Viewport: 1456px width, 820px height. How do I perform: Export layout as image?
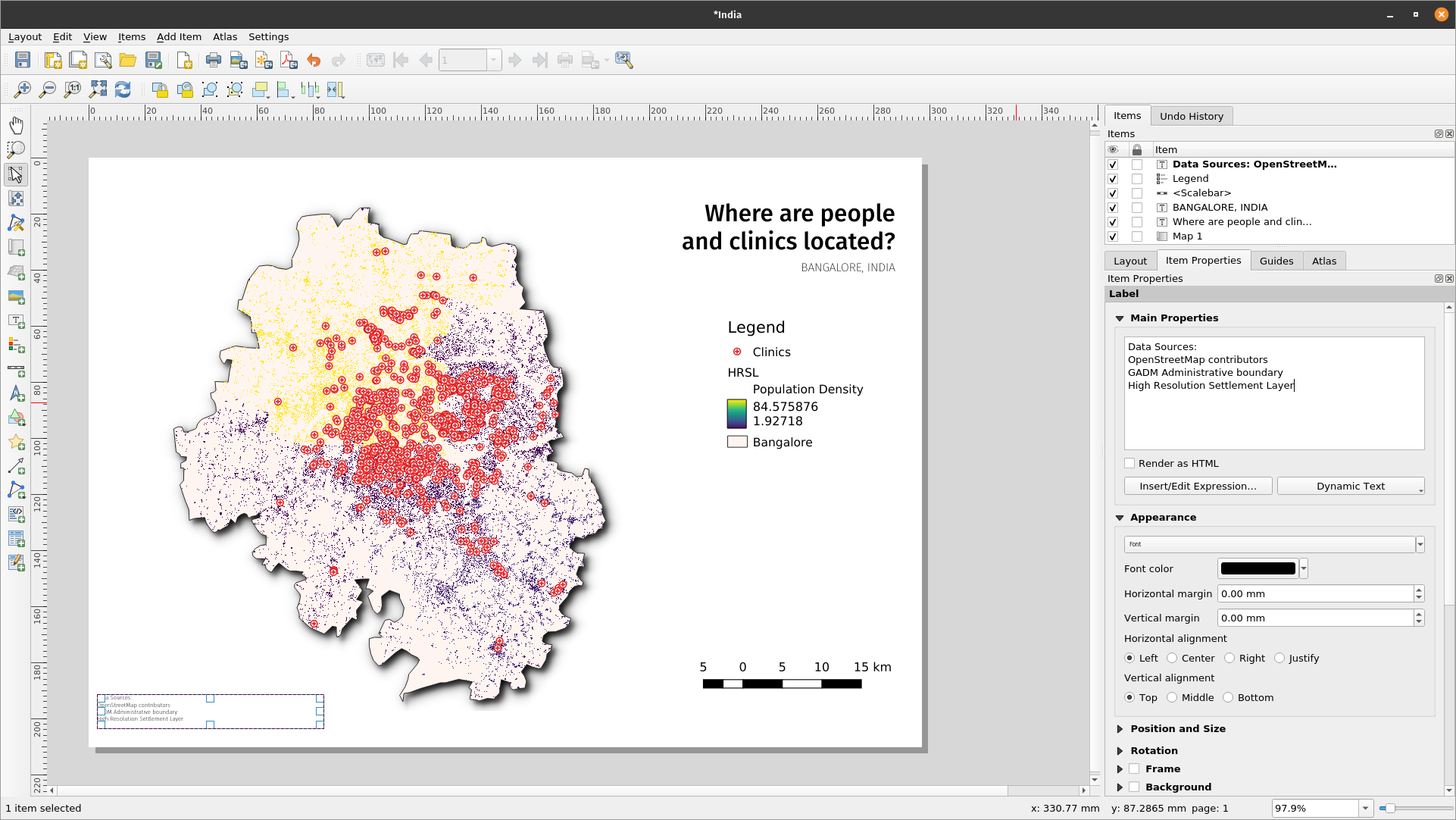(x=239, y=60)
